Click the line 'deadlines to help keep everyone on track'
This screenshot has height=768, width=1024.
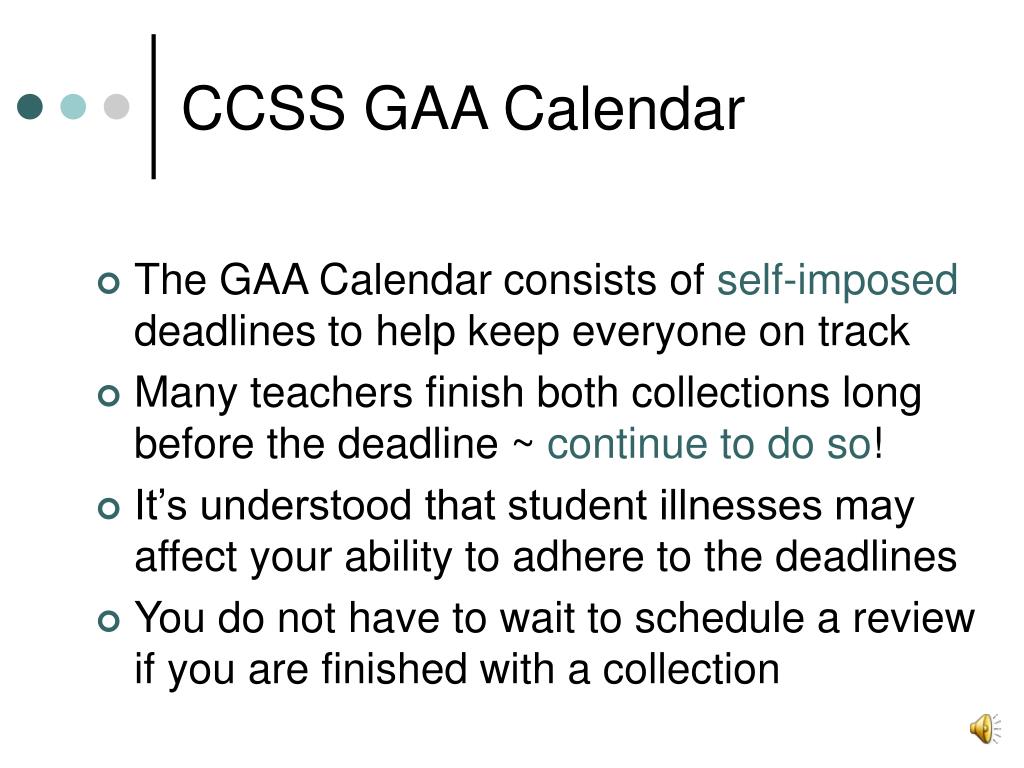(x=521, y=332)
